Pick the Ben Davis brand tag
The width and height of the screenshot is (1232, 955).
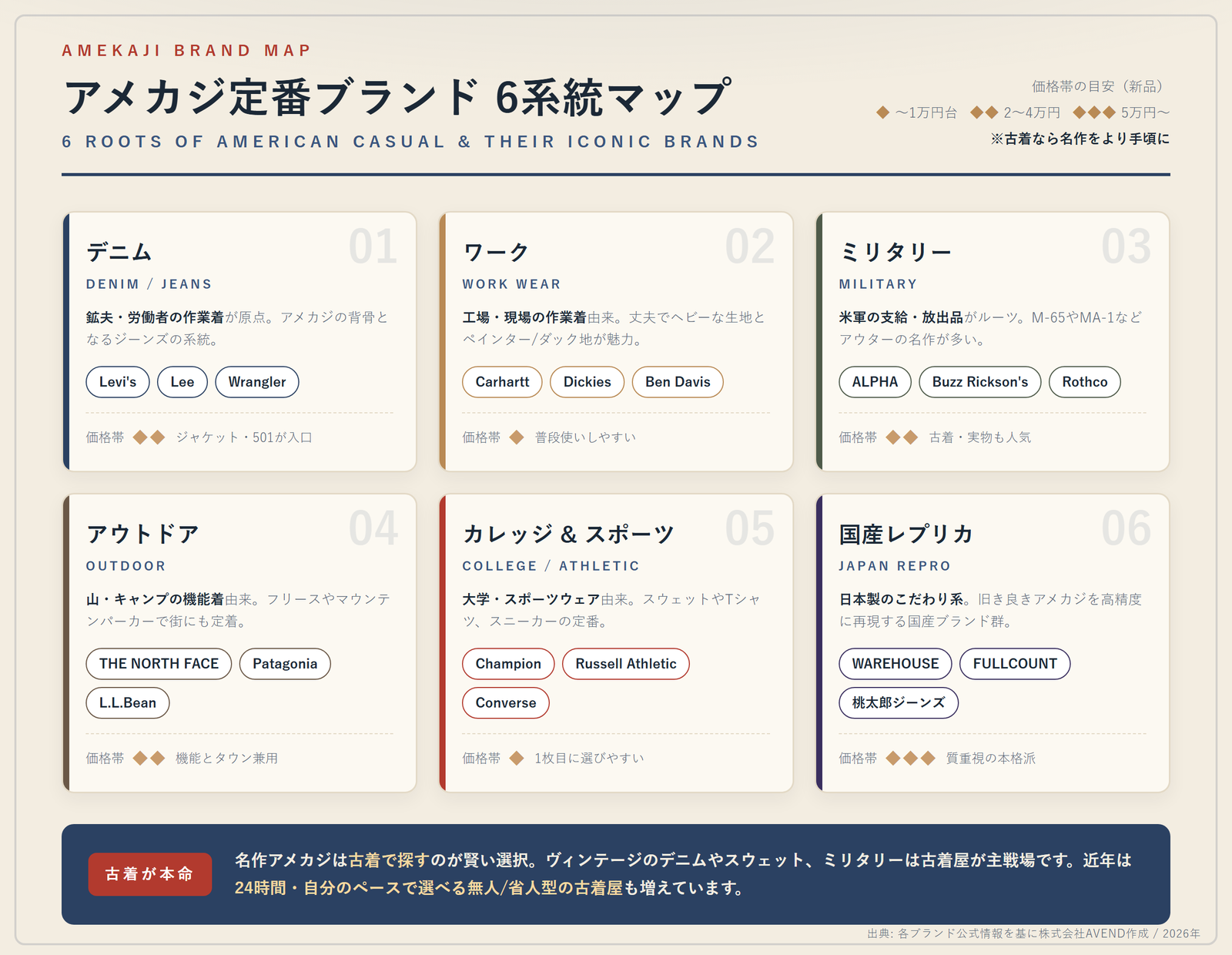click(678, 382)
